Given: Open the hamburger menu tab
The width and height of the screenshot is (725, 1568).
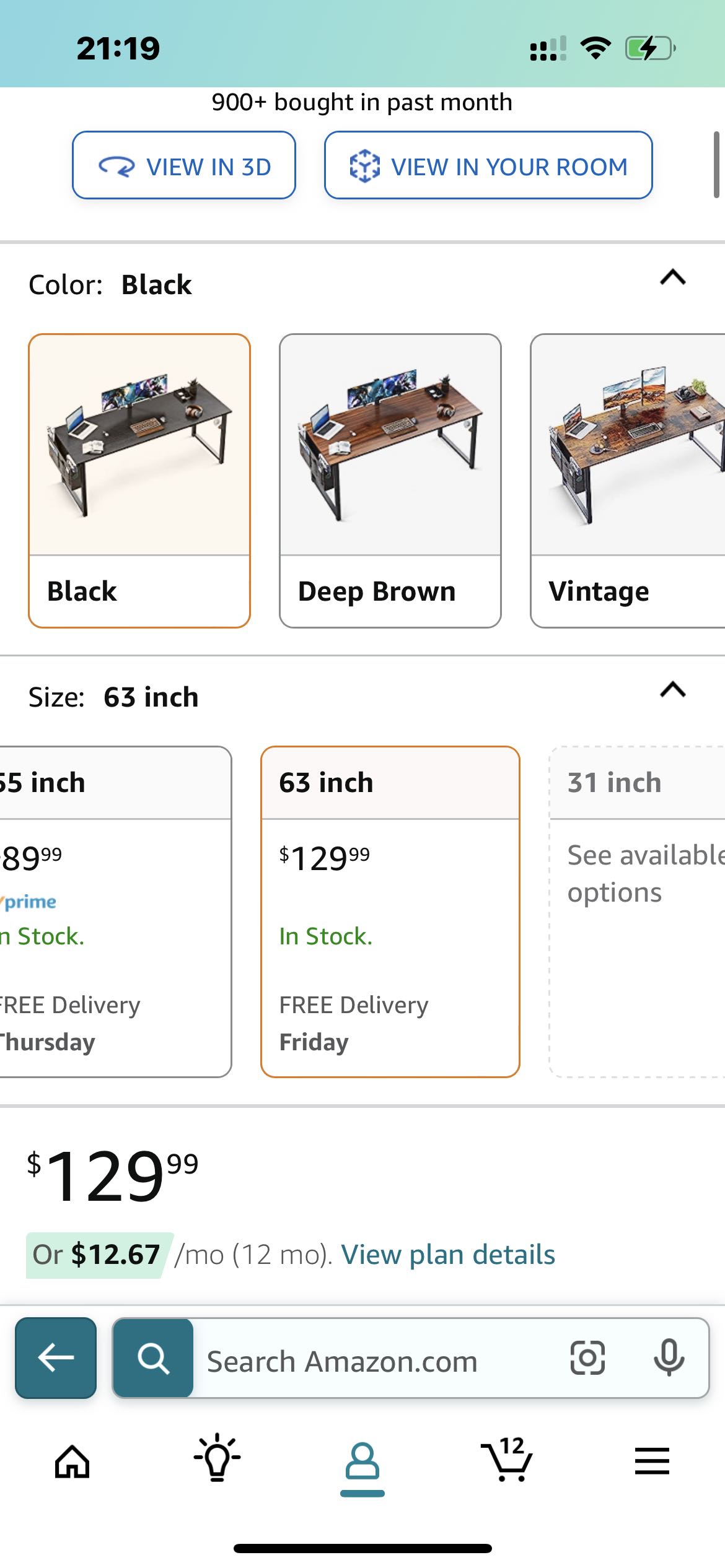Looking at the screenshot, I should (x=652, y=1461).
